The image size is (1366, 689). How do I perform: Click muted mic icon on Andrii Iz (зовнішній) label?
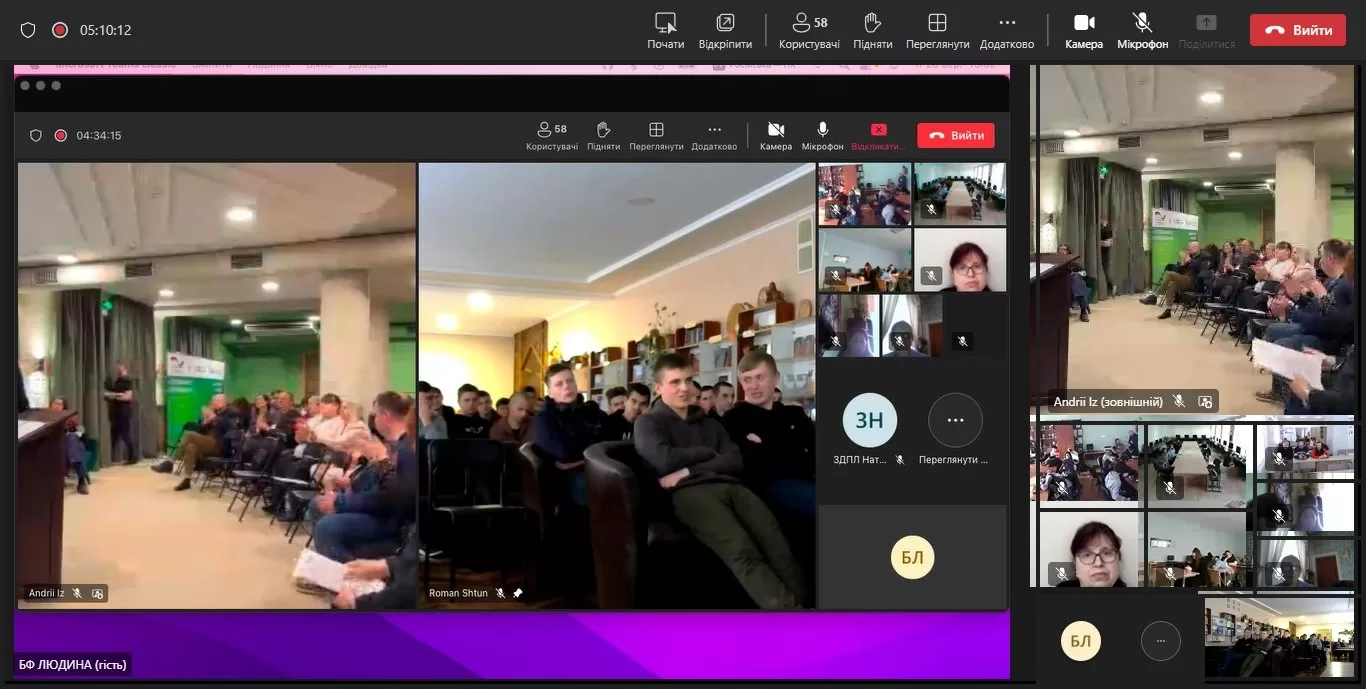tap(1179, 401)
